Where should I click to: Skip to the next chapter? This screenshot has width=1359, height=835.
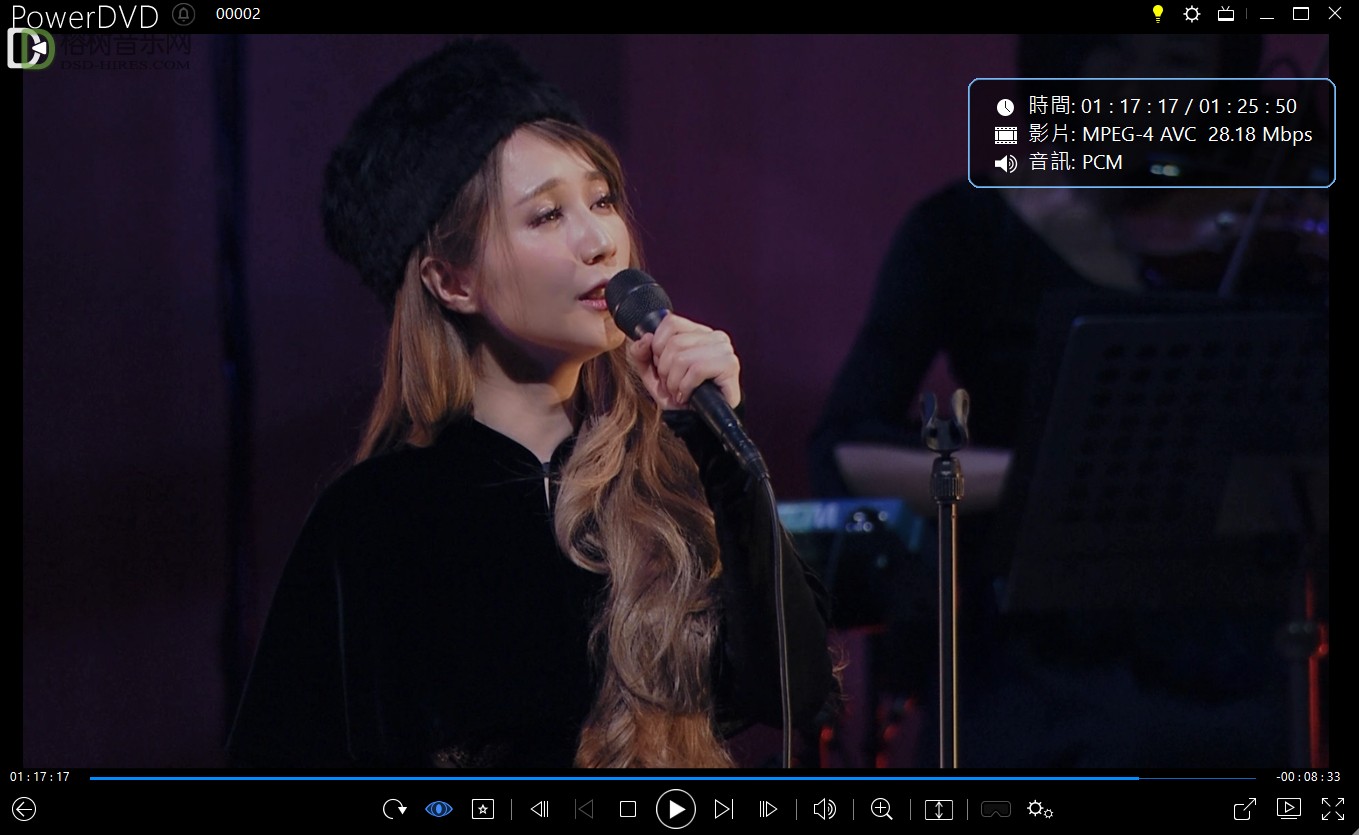(724, 809)
